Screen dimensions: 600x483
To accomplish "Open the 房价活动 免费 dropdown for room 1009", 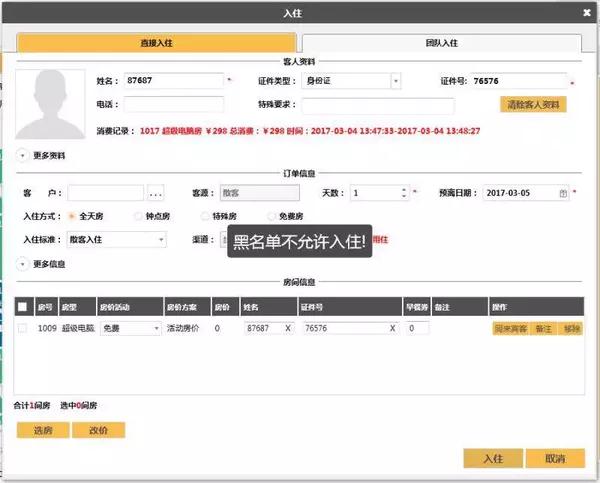I will tap(156, 329).
